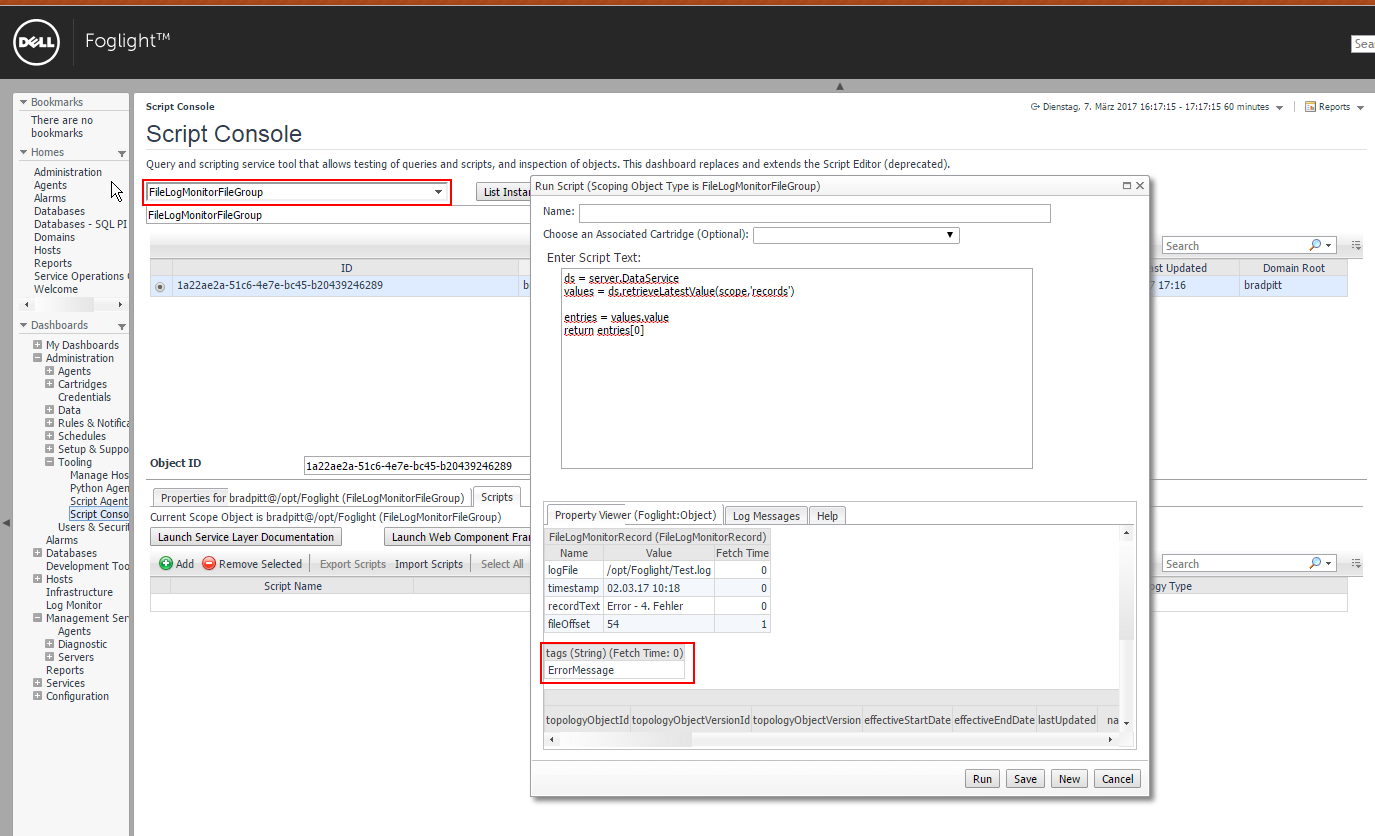
Task: Collapse the Bookmarks section
Action: click(x=23, y=102)
